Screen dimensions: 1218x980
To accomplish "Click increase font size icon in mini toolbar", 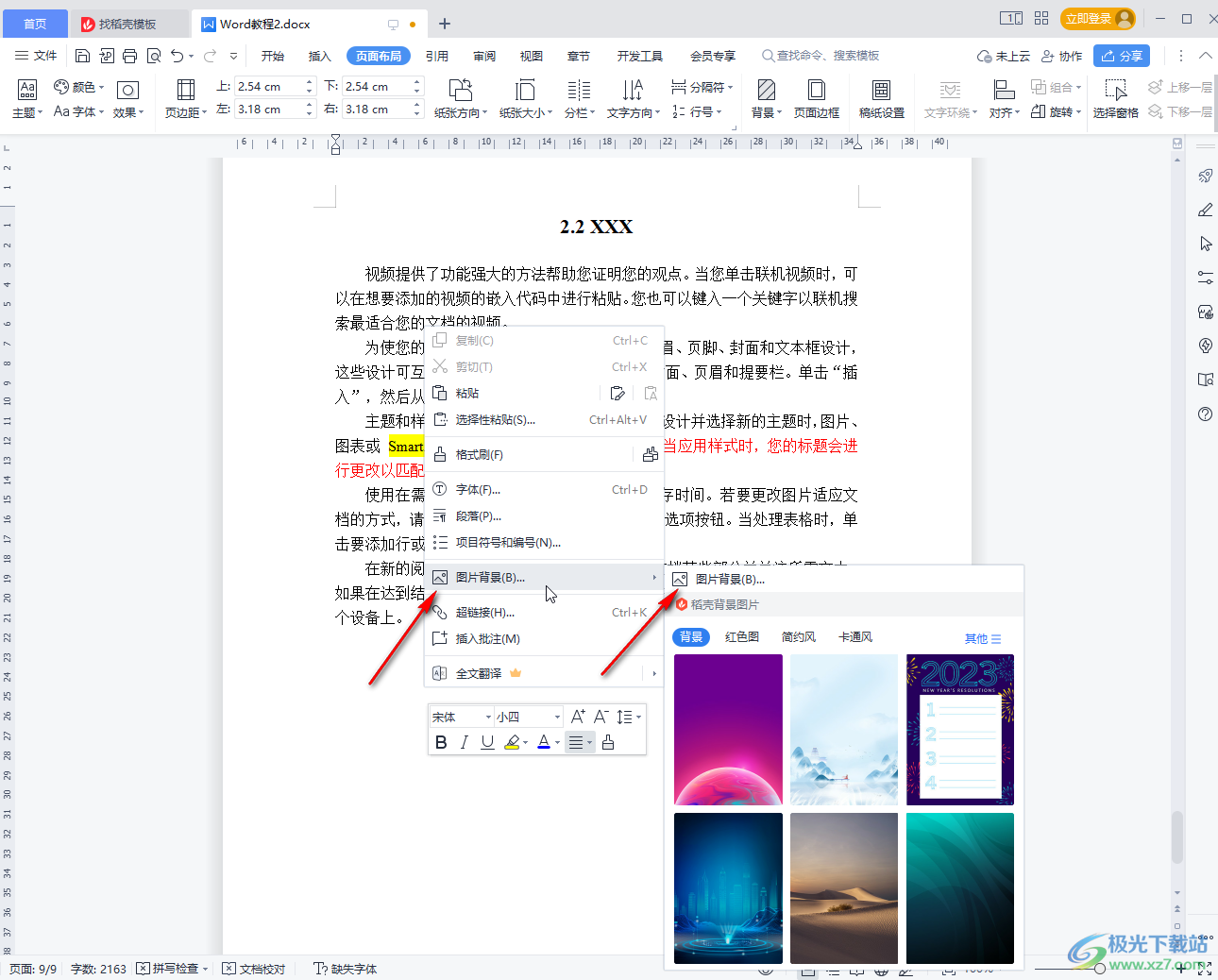I will [578, 717].
